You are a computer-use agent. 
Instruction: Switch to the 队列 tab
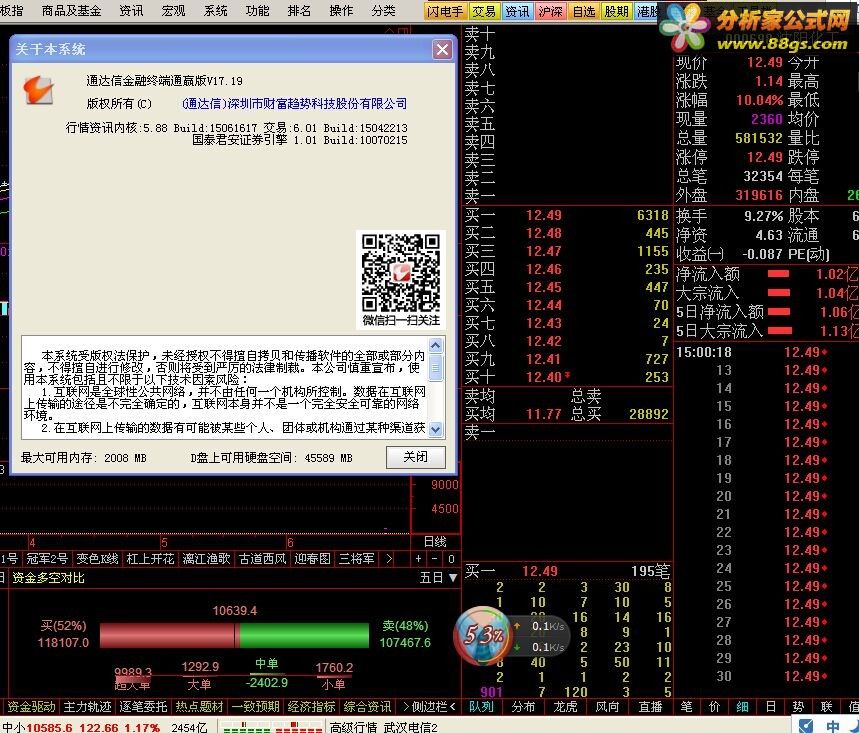pyautogui.click(x=482, y=707)
